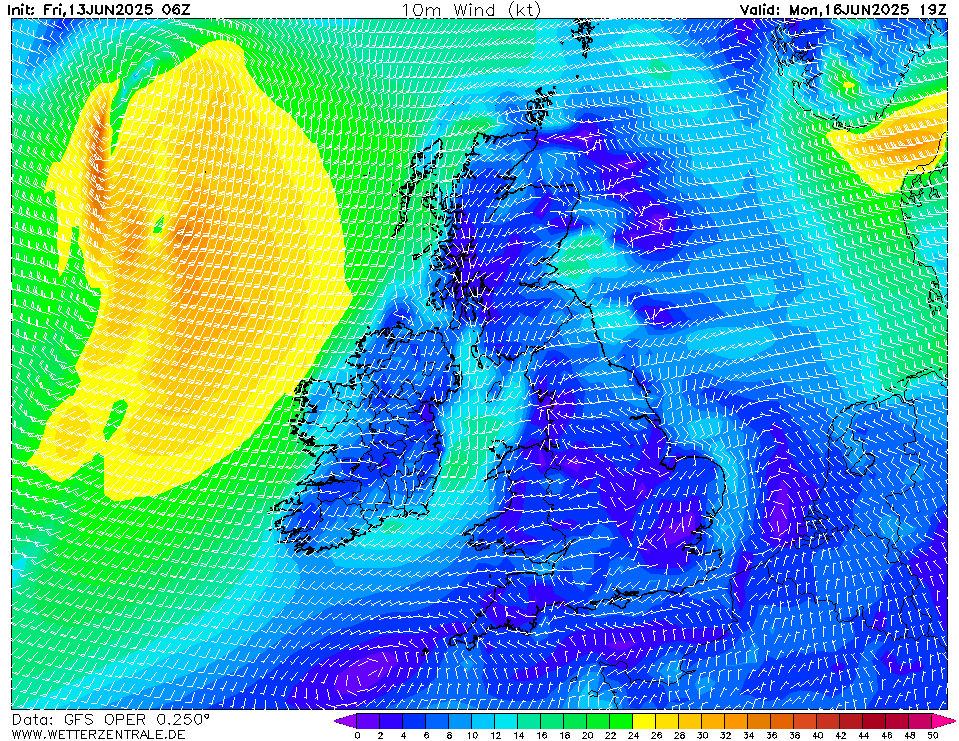Click the '24' label on the wind scale
Image resolution: width=959 pixels, height=741 pixels.
(x=634, y=735)
